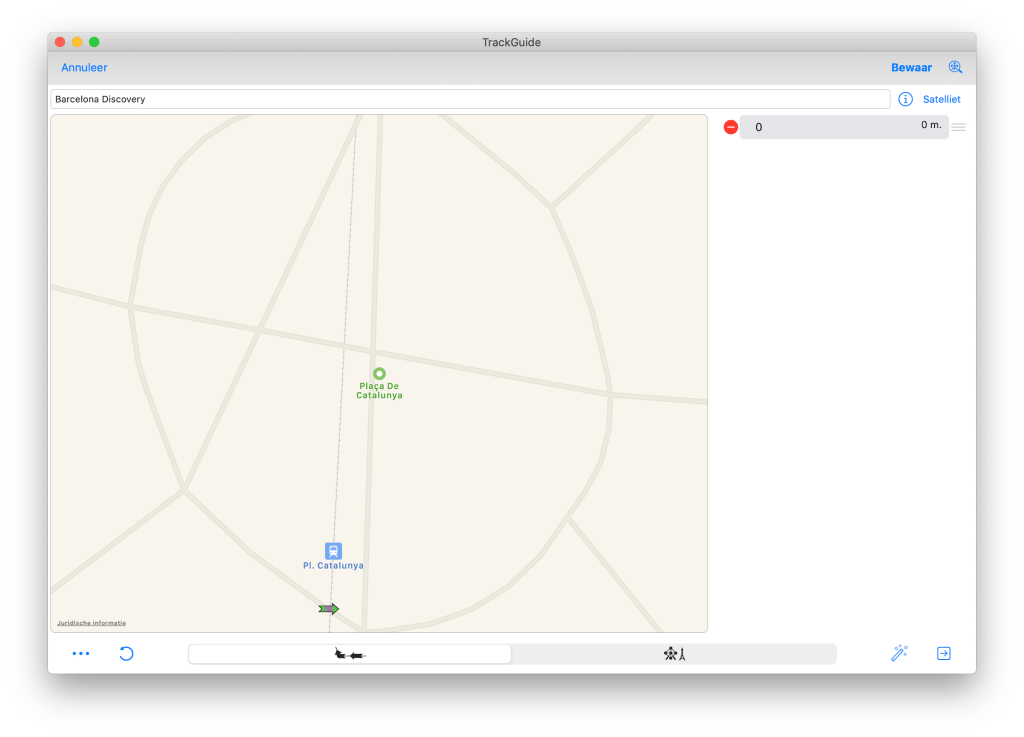Viewport: 1024px width, 737px height.
Task: Click the magic wand icon
Action: 899,653
